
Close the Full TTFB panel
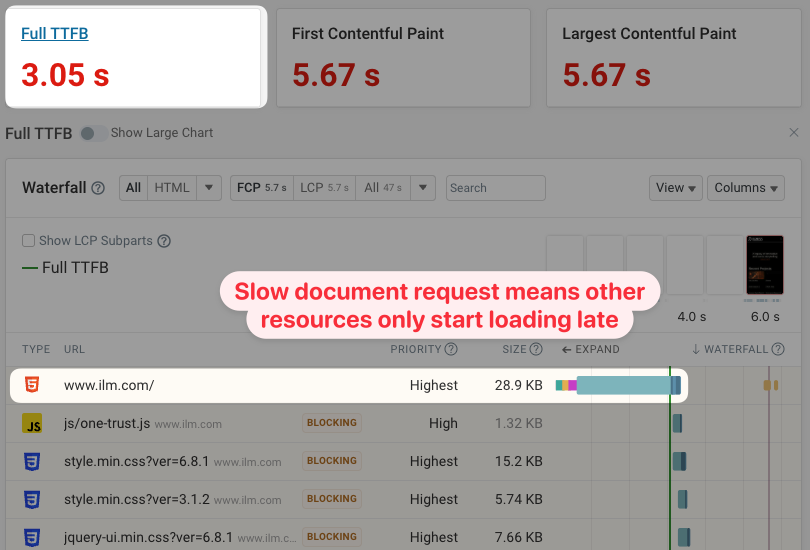[x=794, y=133]
